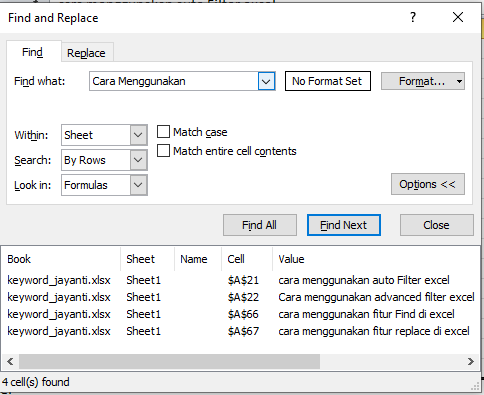Click the results list scroll right arrow
Screen dimensions: 484x395
(x=471, y=361)
